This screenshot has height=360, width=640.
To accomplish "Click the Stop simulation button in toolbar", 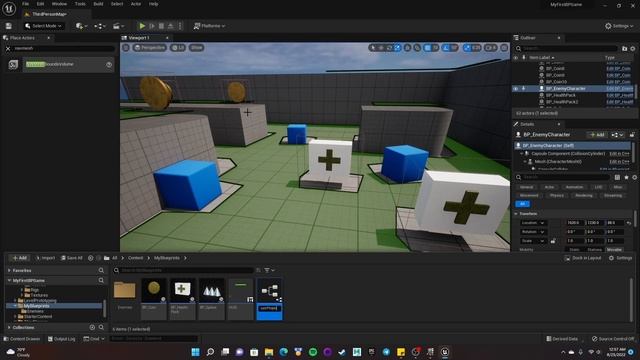I will point(161,26).
